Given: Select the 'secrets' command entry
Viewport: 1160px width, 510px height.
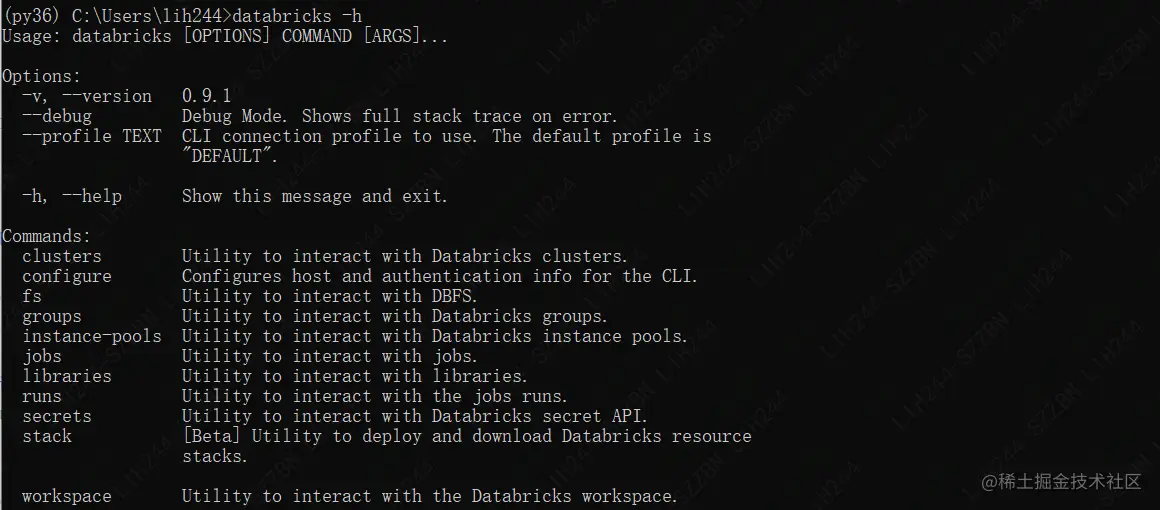Looking at the screenshot, I should point(57,416).
